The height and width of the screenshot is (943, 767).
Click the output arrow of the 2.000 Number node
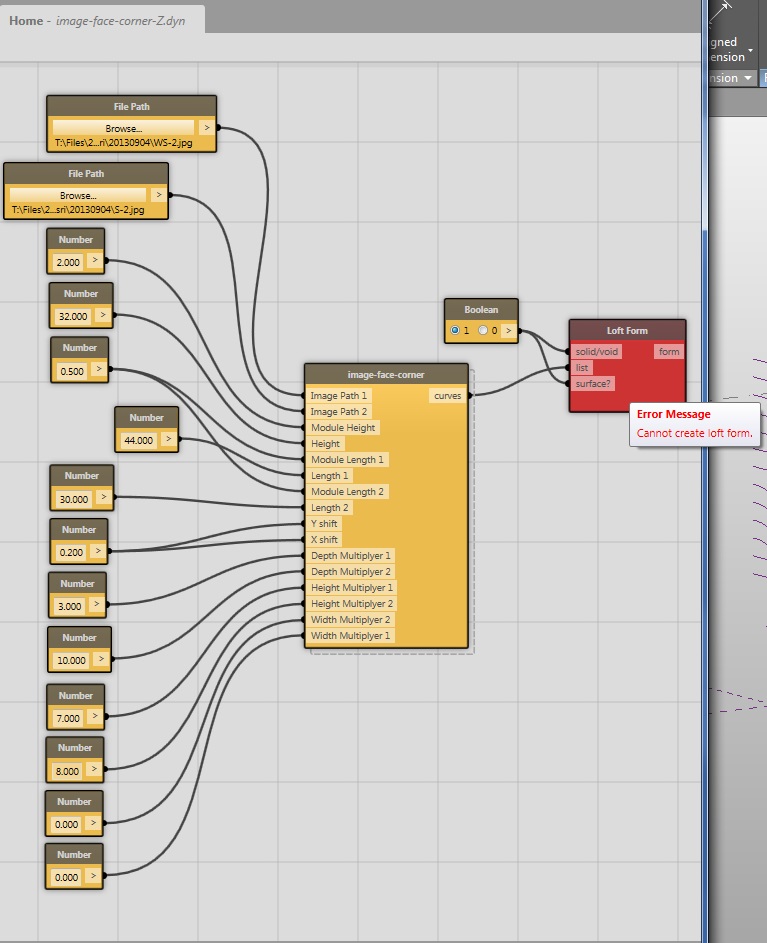(94, 260)
